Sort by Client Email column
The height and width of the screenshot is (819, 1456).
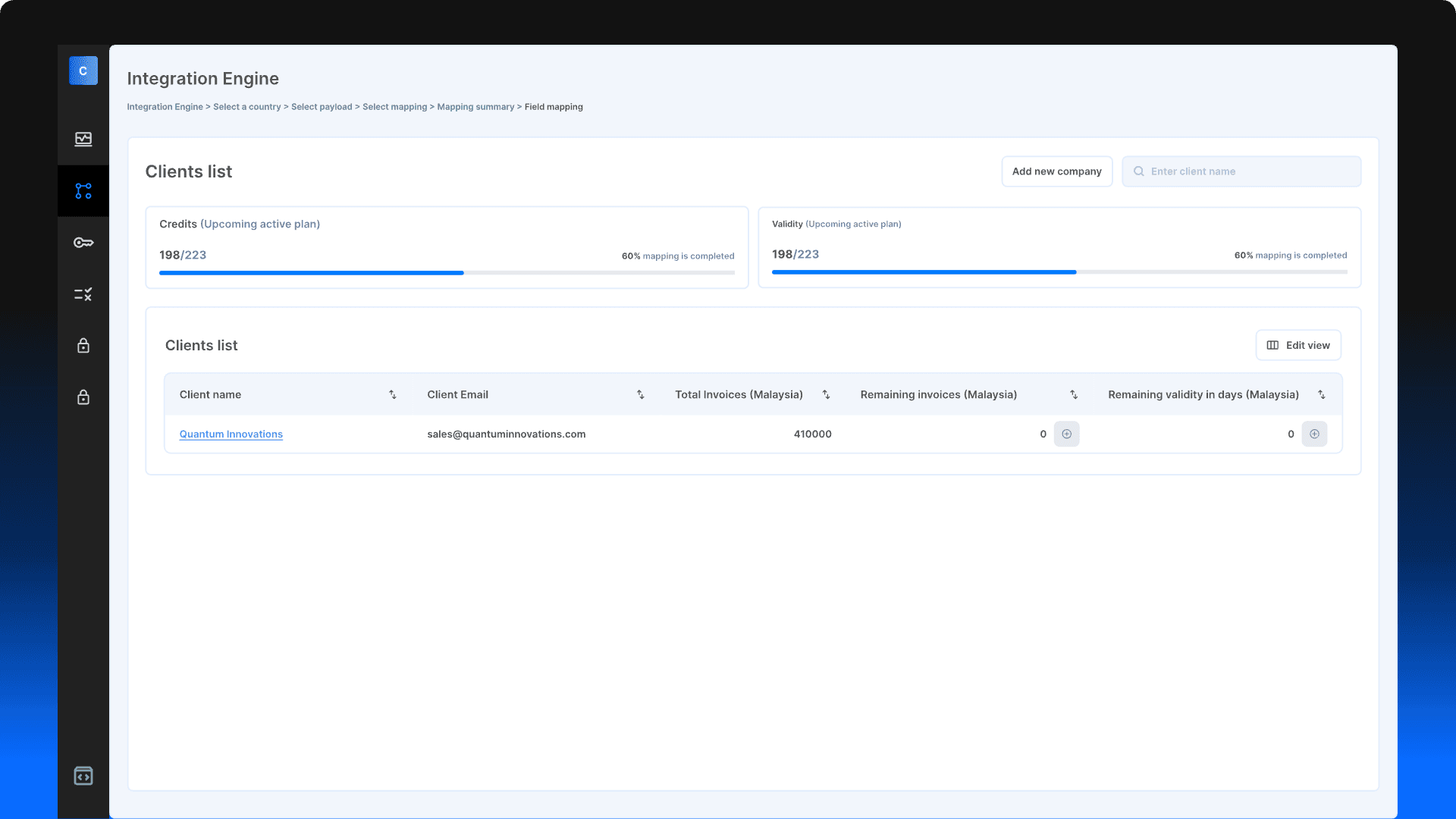tap(641, 394)
